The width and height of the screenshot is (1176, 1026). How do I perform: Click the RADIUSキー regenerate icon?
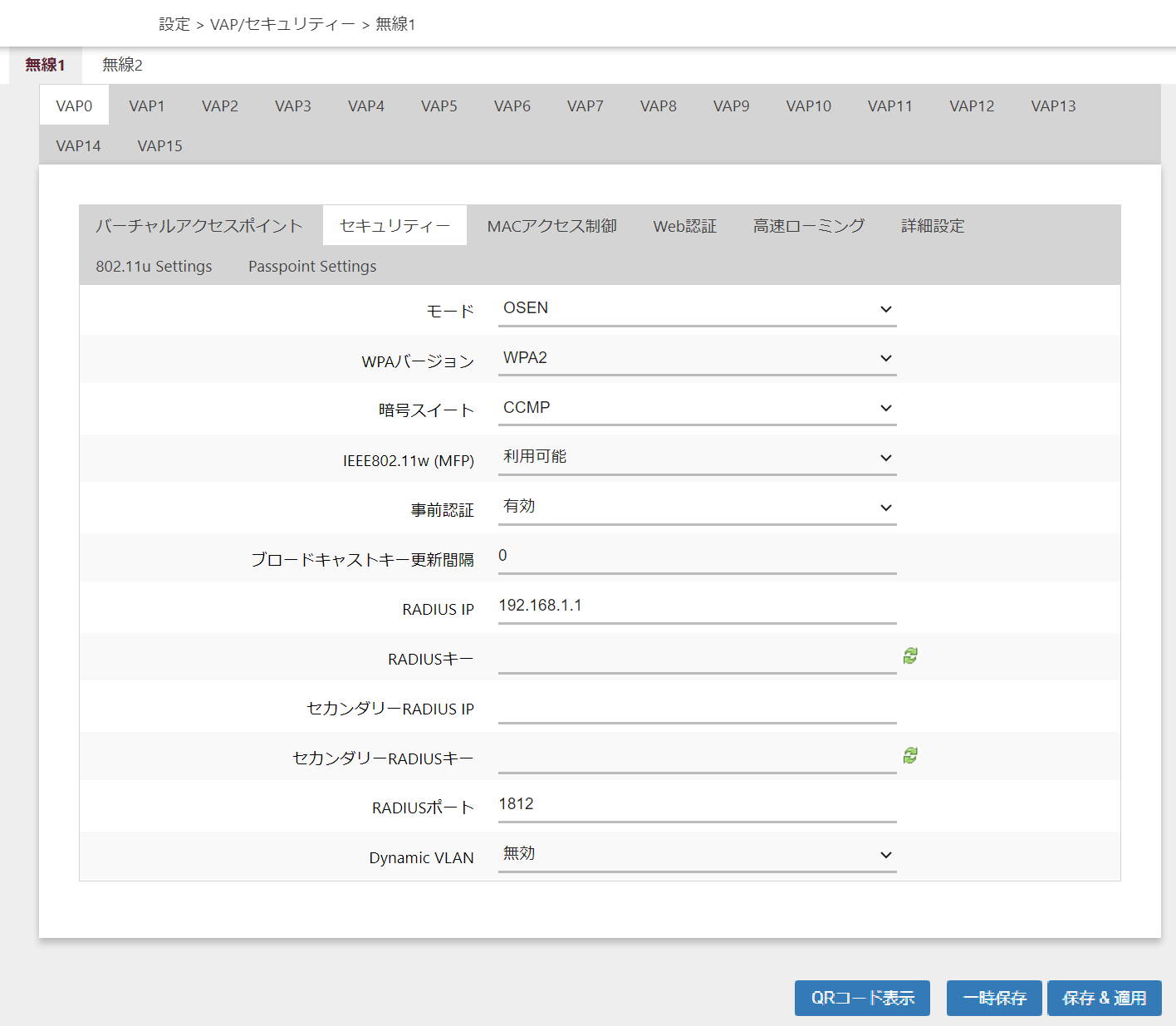[910, 656]
